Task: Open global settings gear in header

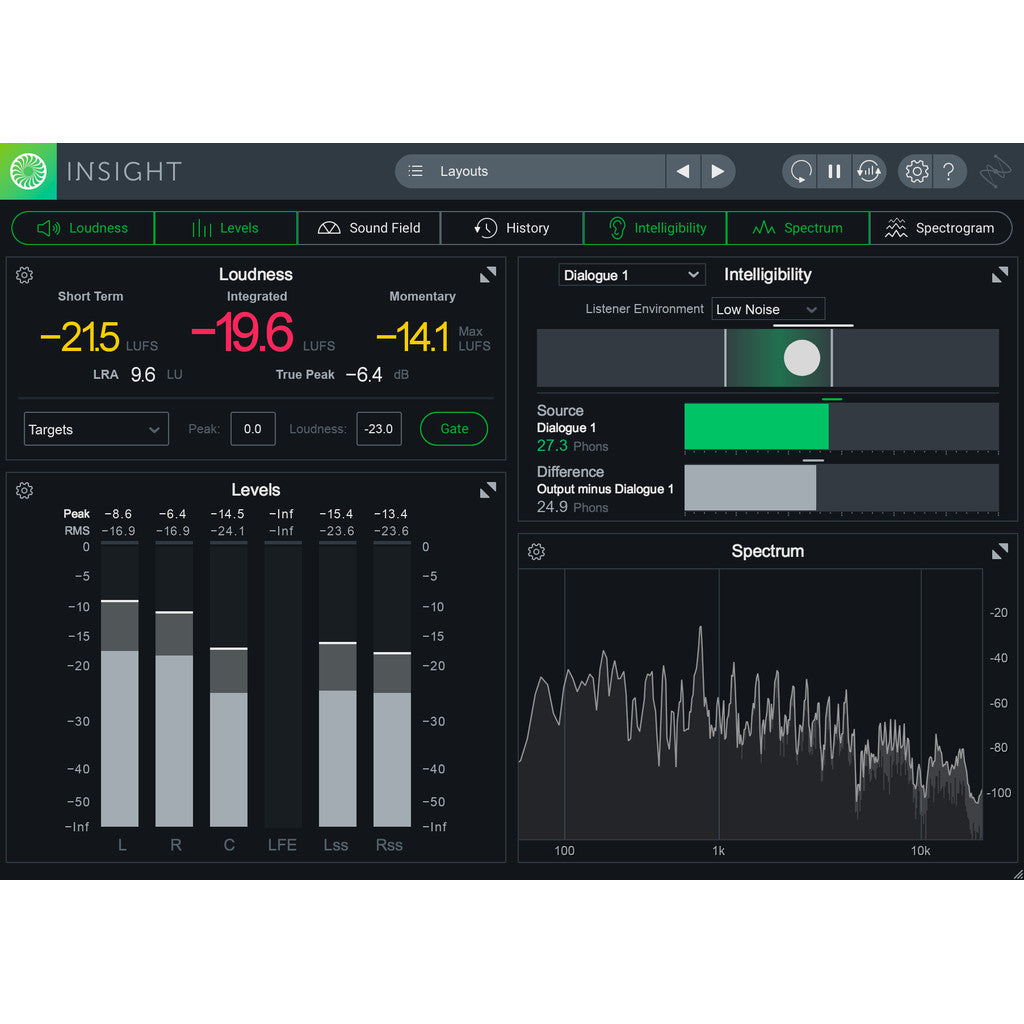Action: pos(916,171)
